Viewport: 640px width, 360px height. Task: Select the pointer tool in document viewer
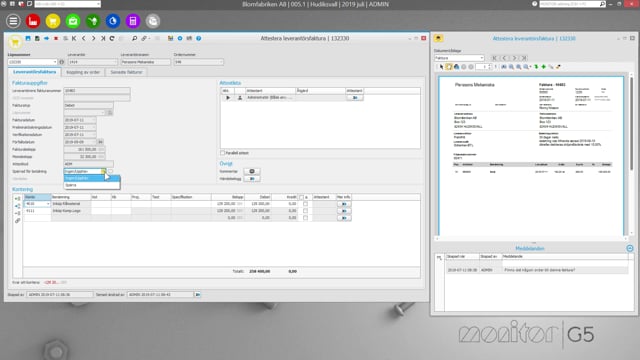pyautogui.click(x=441, y=67)
